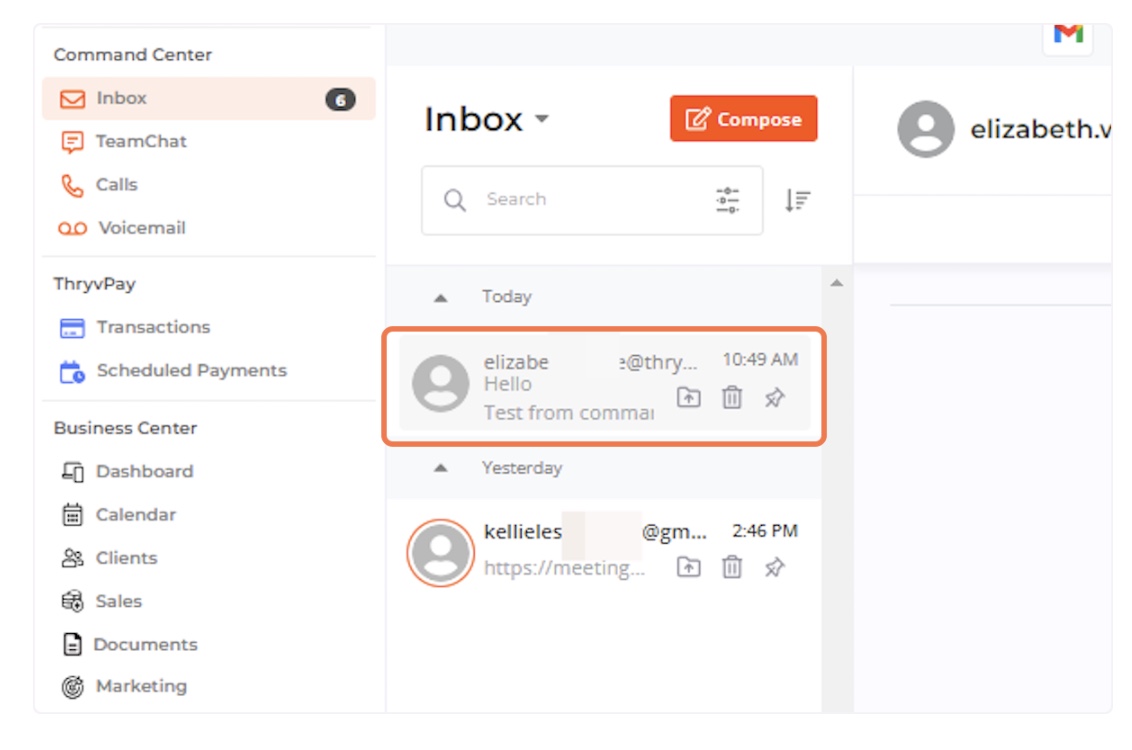
Task: Click the unread count badge on Inbox
Action: pyautogui.click(x=340, y=99)
